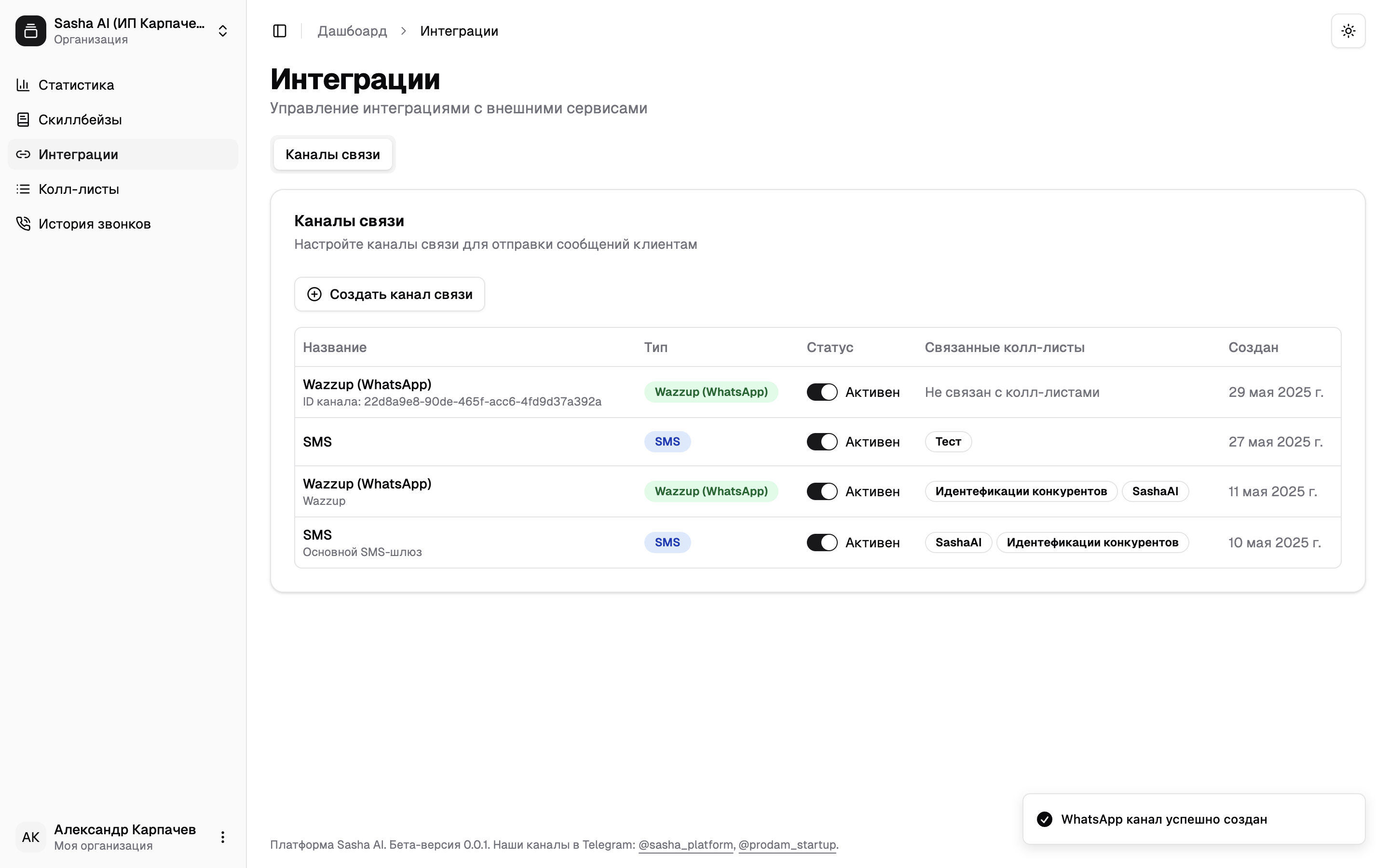Click Создать канал связи button
Screen dimensions: 1389x868
(x=389, y=295)
